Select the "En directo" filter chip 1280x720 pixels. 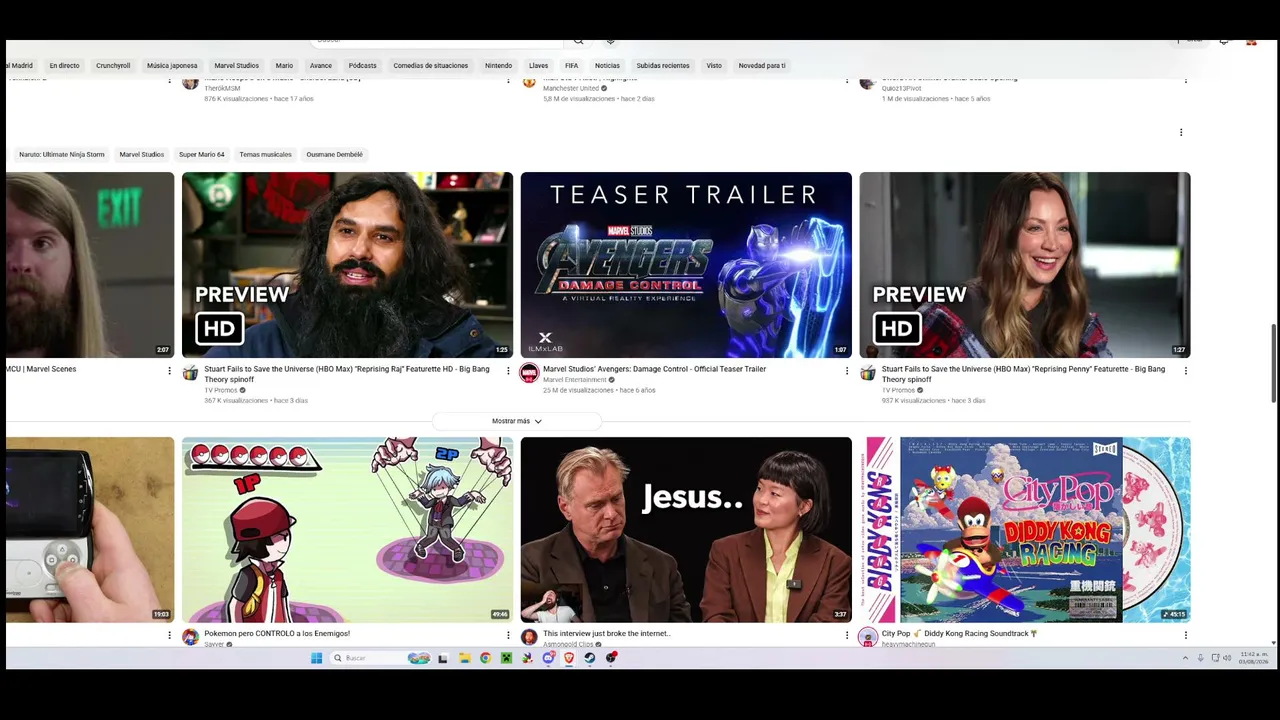click(x=64, y=66)
